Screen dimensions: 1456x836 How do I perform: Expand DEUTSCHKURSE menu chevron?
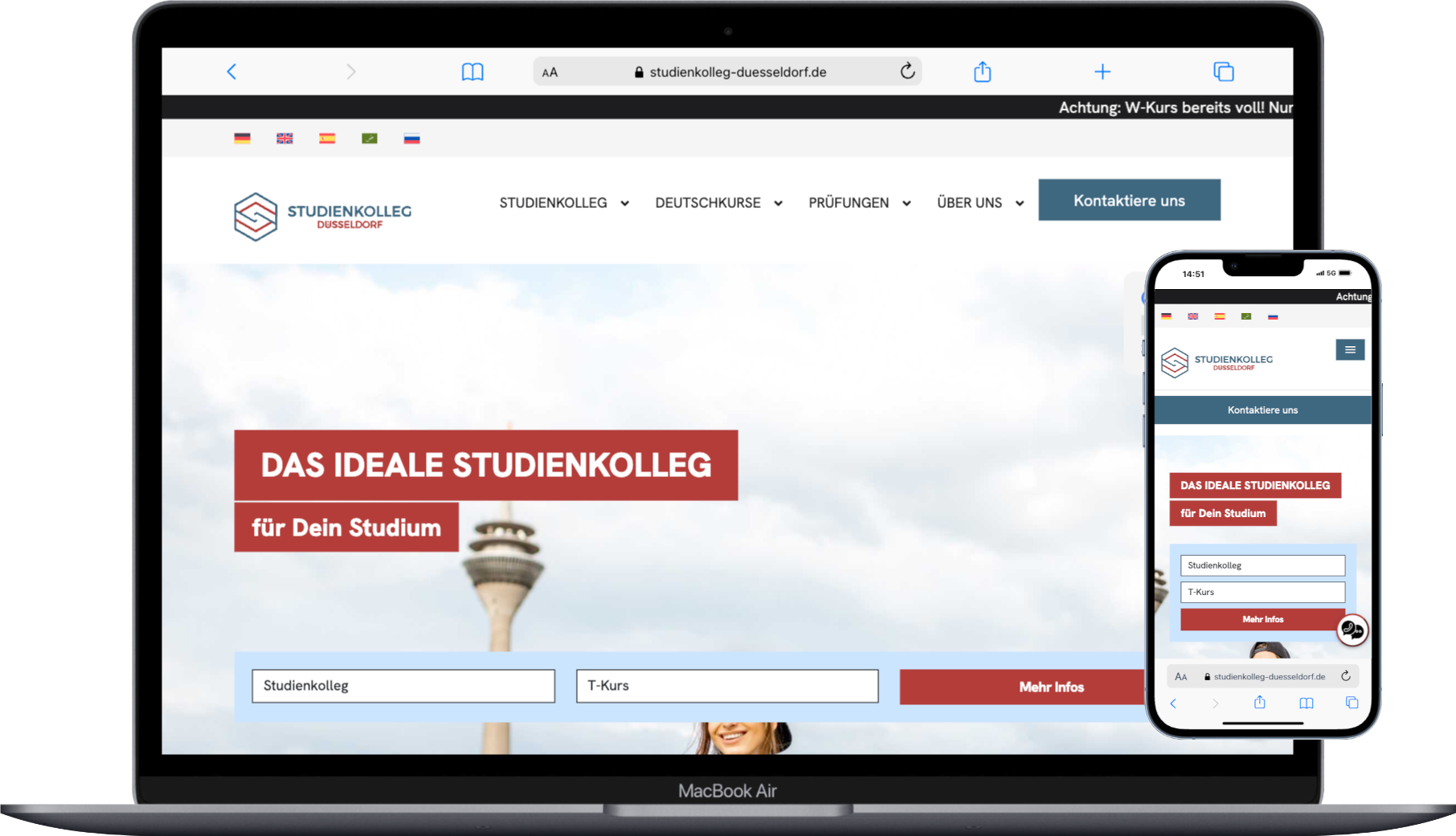[x=778, y=203]
